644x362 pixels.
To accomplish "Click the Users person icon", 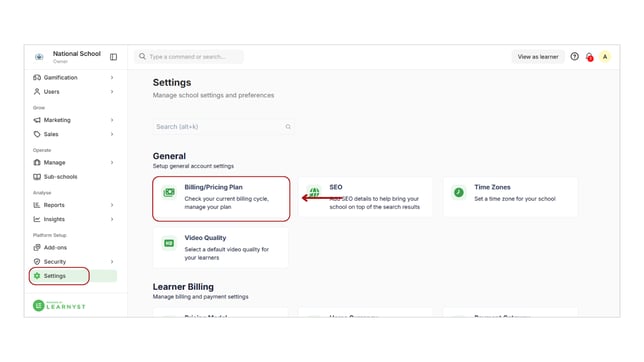I will click(x=37, y=92).
